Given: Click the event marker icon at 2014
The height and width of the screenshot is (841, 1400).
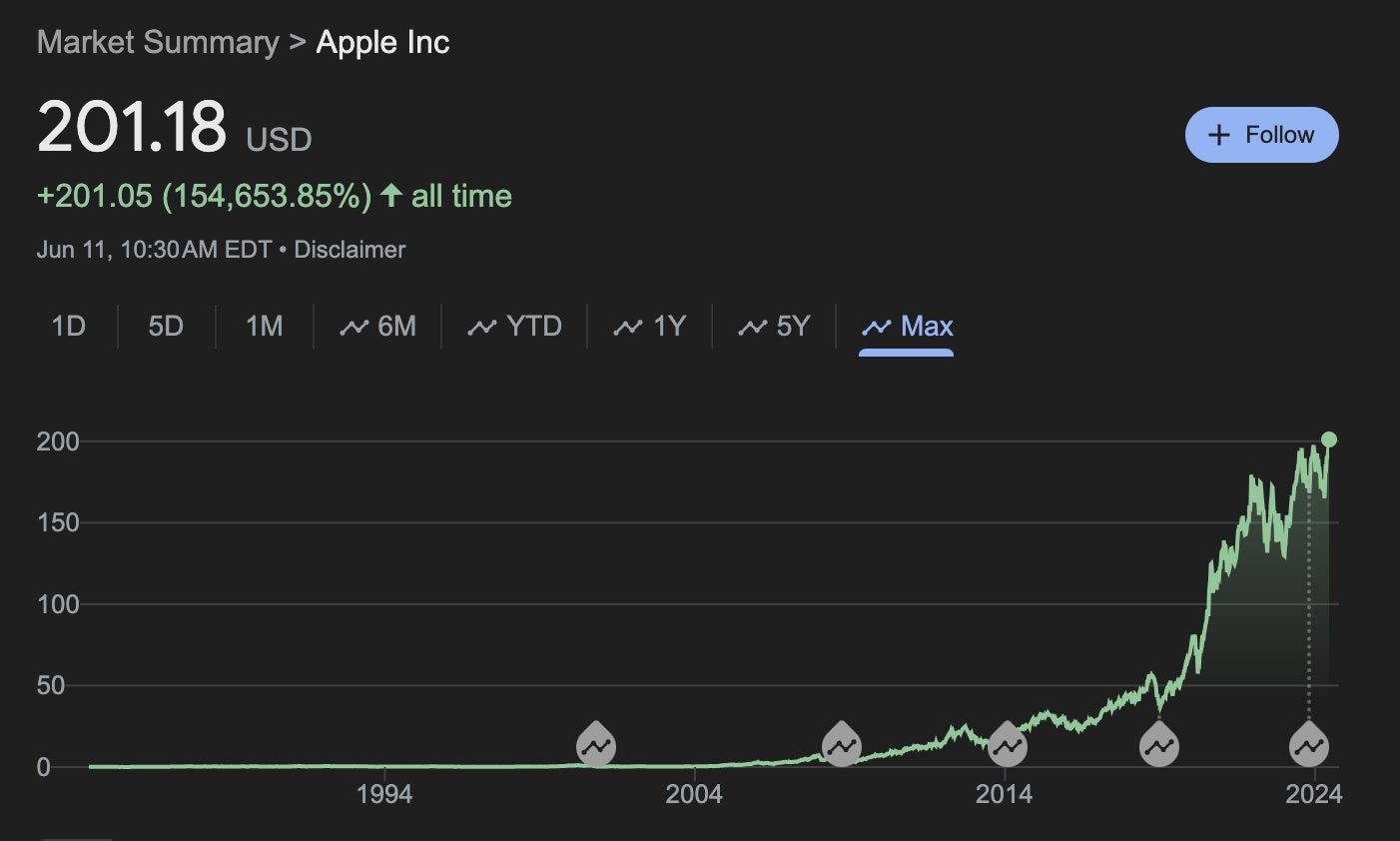Looking at the screenshot, I should pyautogui.click(x=1007, y=745).
